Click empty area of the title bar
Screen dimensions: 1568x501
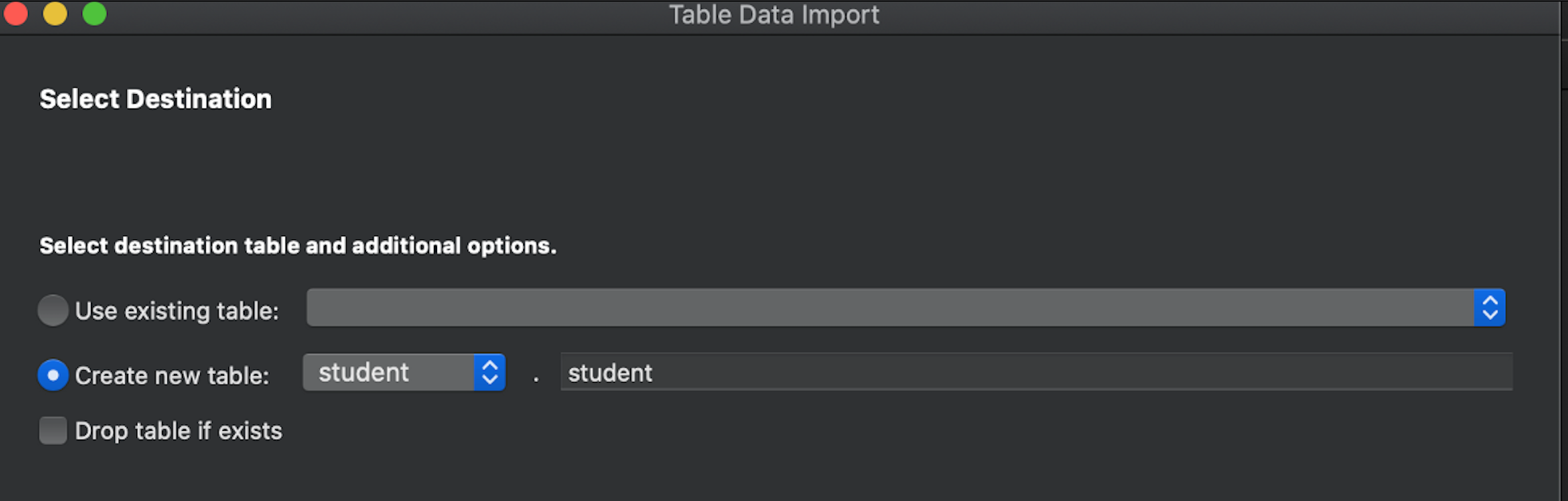(1196, 16)
